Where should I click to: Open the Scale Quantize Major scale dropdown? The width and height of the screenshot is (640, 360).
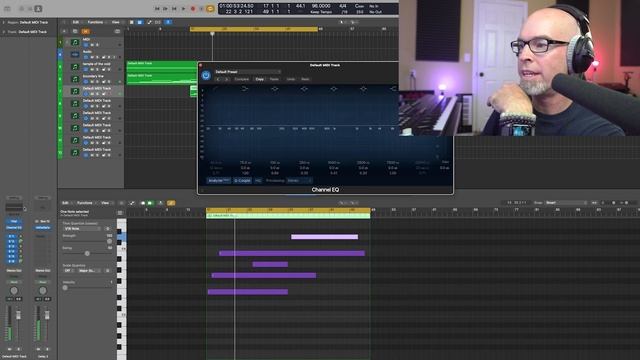89,271
